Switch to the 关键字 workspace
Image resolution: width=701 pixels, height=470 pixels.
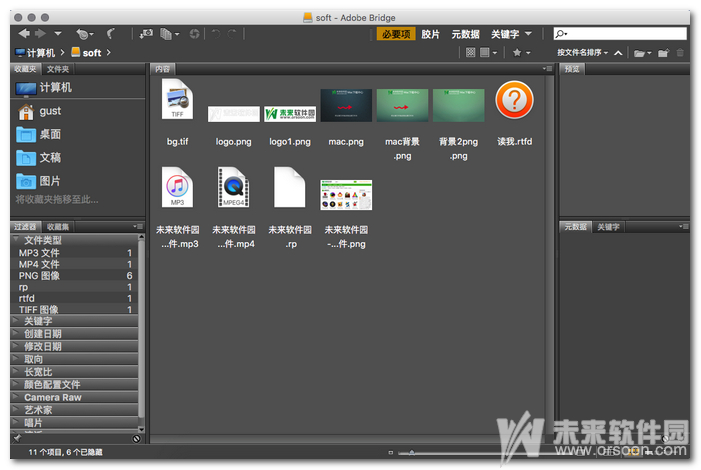pos(505,34)
